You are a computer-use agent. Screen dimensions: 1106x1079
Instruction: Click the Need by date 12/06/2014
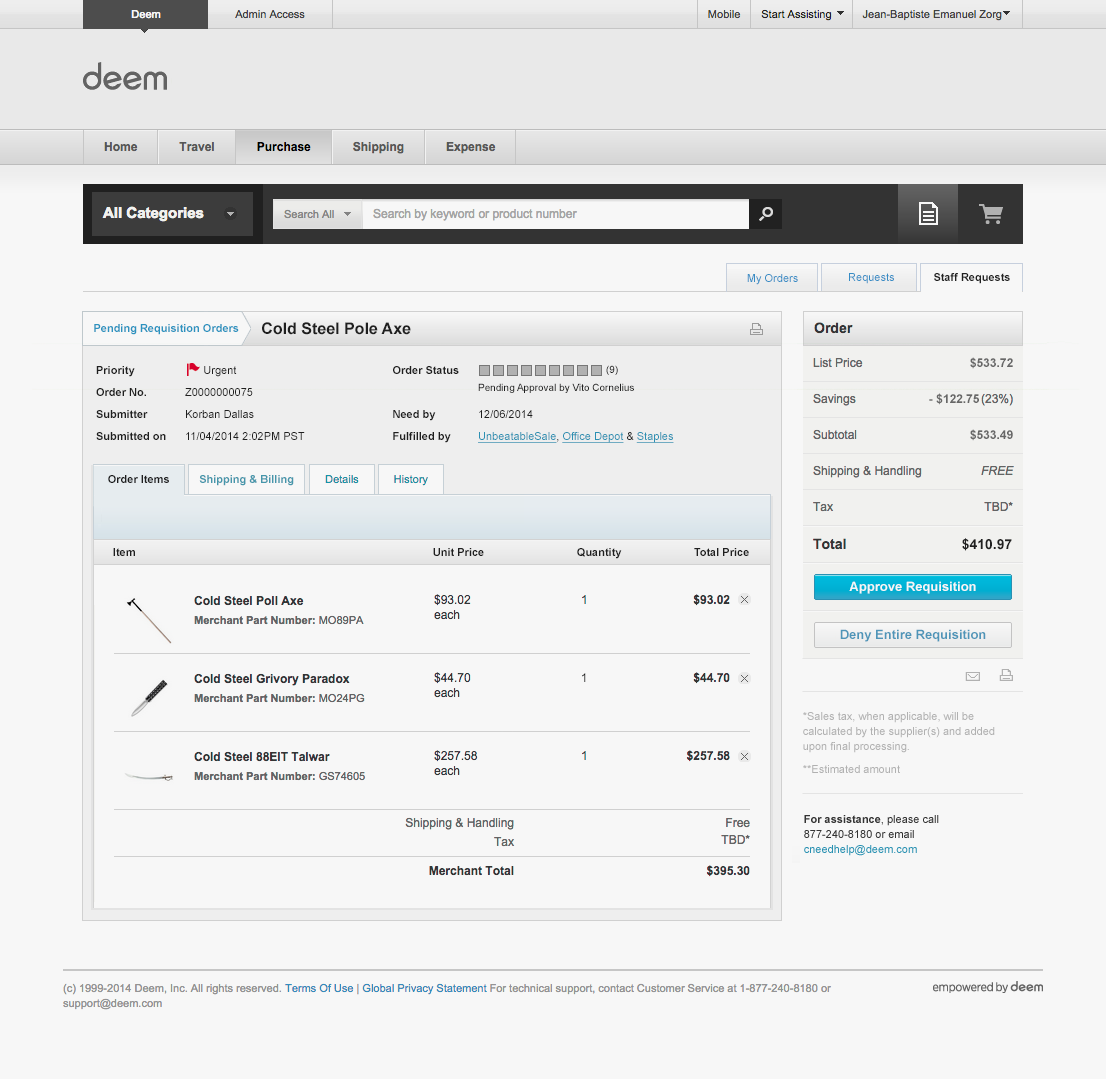(505, 415)
